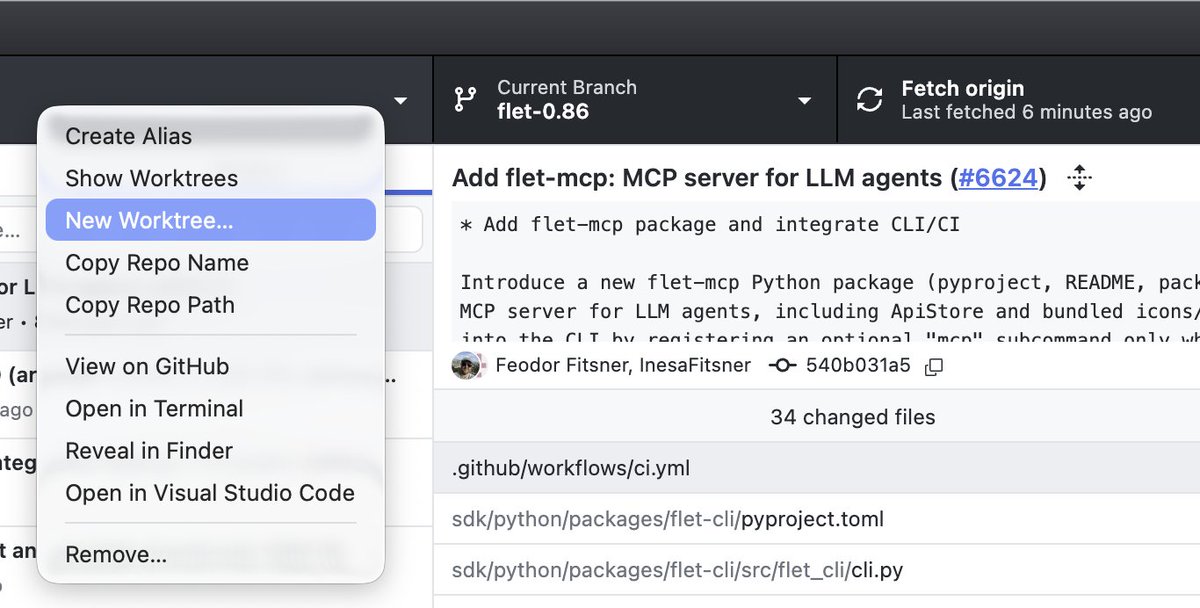The height and width of the screenshot is (608, 1200).
Task: Select flet-cli pyproject.toml file row
Action: click(817, 519)
